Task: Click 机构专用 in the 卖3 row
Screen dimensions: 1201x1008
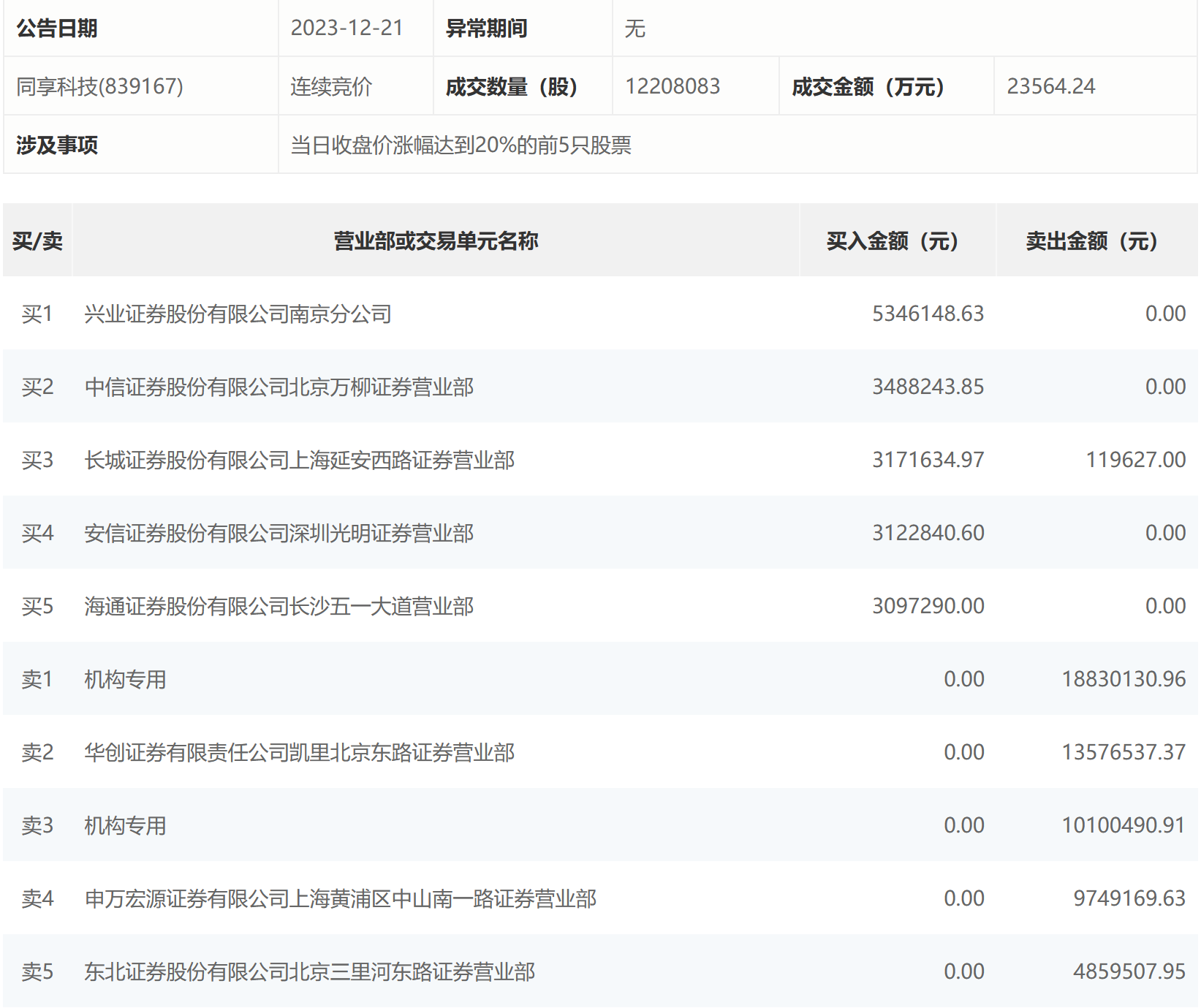Action: point(125,825)
